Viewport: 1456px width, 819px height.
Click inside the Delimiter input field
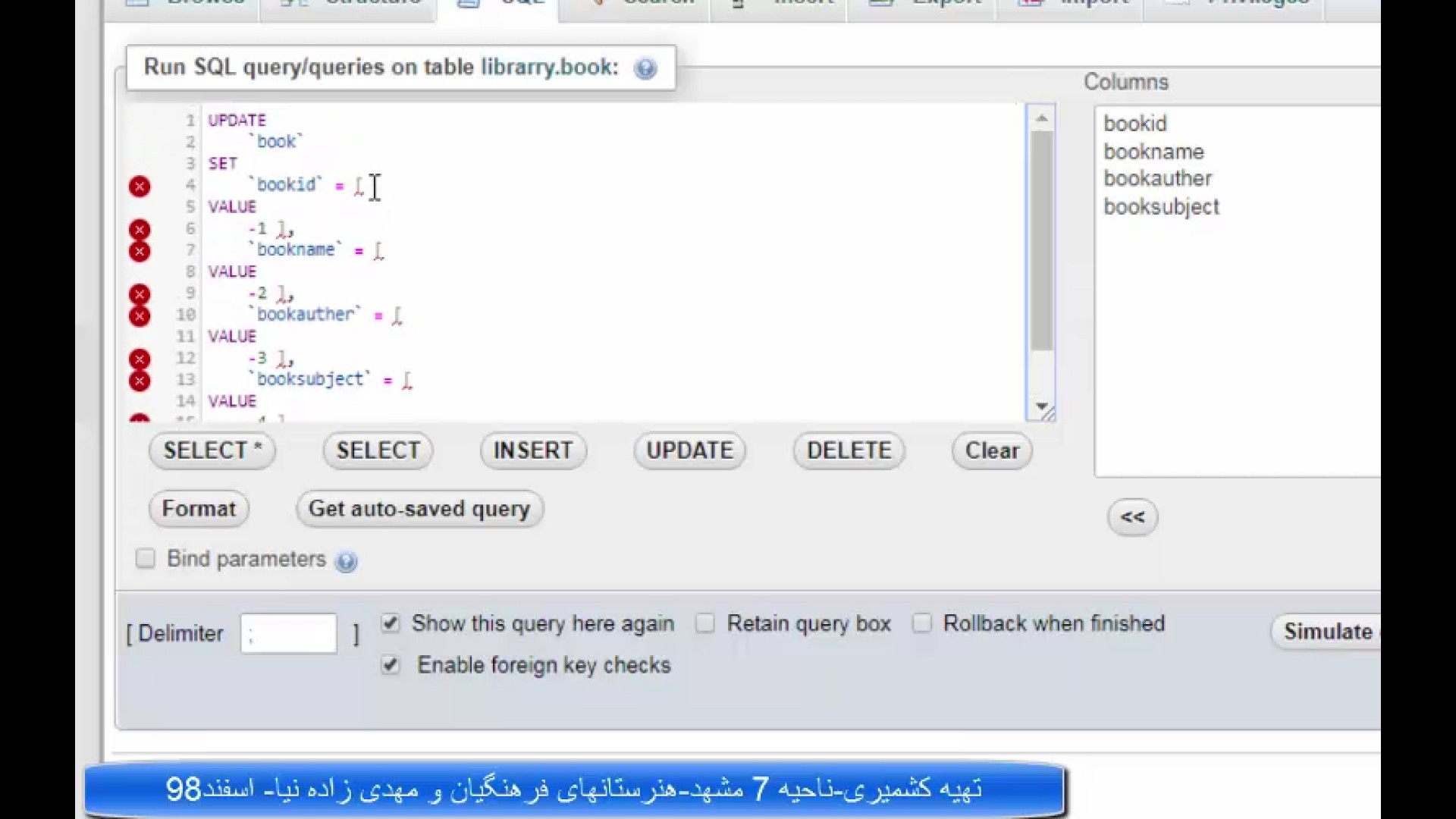coord(288,634)
